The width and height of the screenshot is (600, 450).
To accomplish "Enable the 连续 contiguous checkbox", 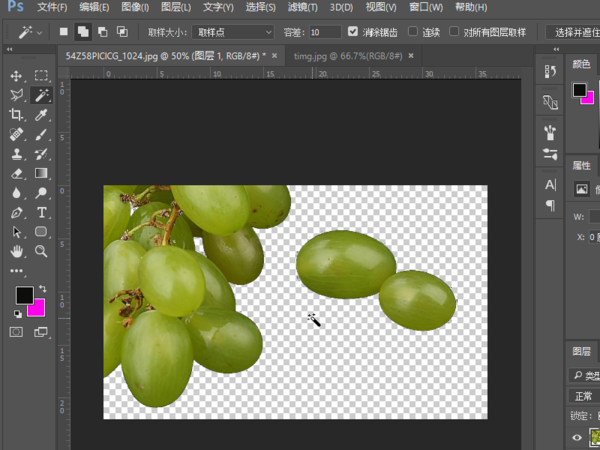I will click(412, 31).
